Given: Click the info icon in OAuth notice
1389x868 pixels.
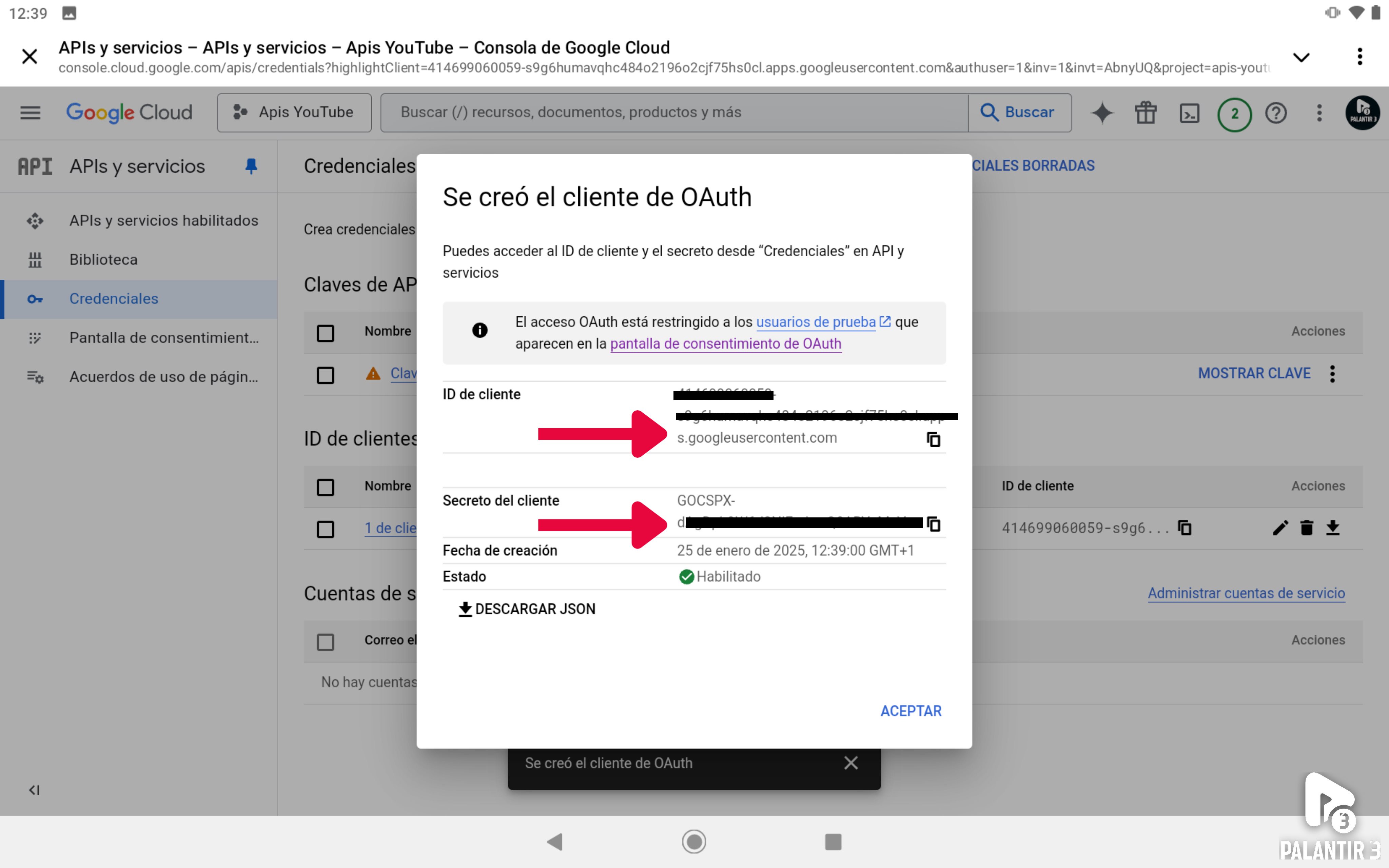Looking at the screenshot, I should 480,330.
